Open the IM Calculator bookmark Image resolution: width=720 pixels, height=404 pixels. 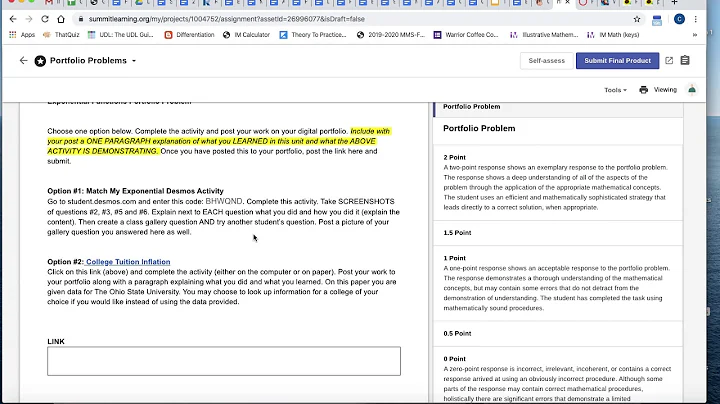[x=246, y=35]
